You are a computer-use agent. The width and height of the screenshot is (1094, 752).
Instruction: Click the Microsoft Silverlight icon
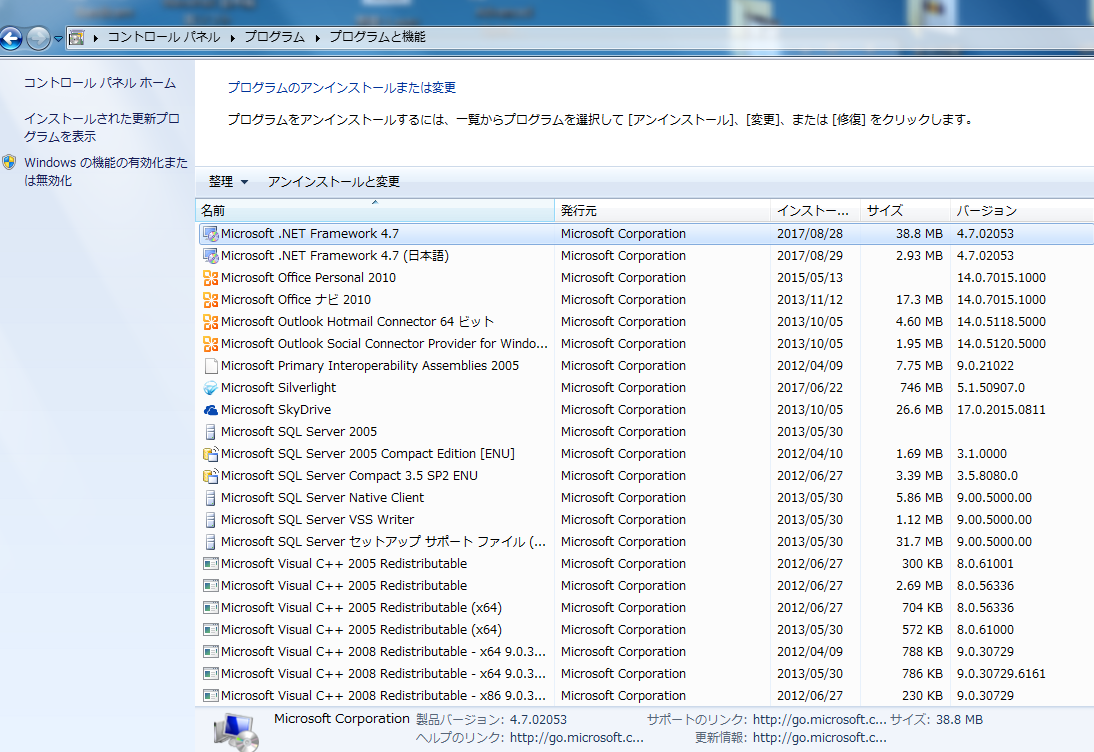coord(210,388)
